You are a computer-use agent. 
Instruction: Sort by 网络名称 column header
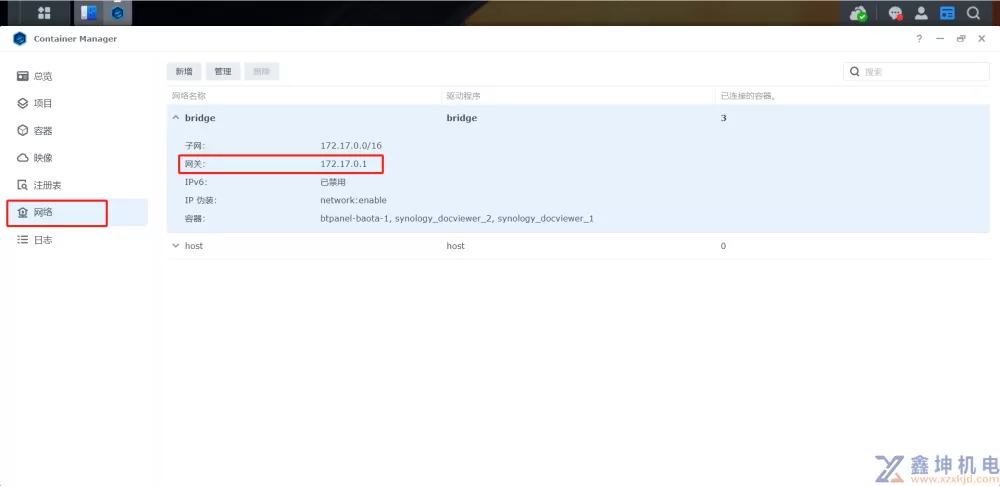pyautogui.click(x=189, y=96)
